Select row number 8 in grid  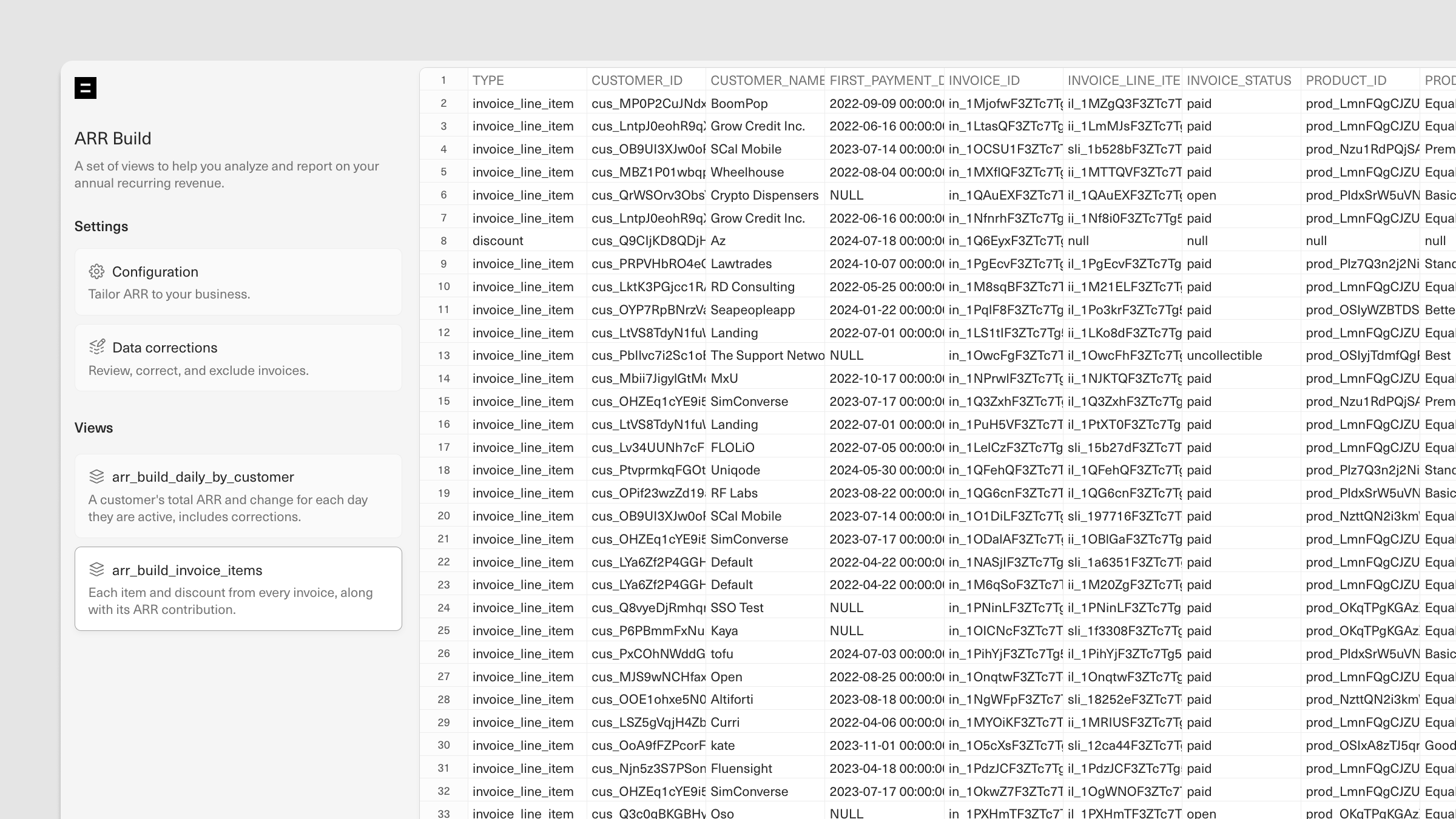coord(443,241)
